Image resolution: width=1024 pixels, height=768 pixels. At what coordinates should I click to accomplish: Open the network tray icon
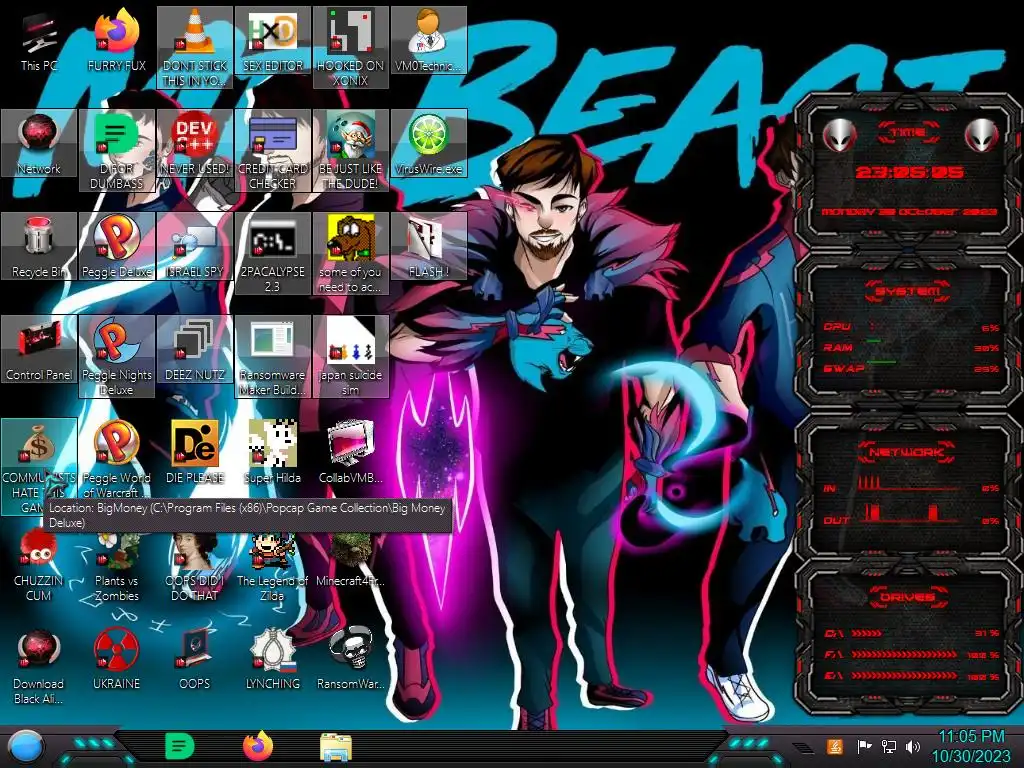[x=889, y=746]
